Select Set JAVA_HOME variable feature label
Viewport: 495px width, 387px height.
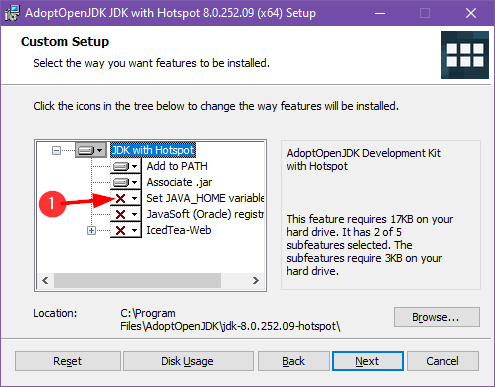(205, 198)
